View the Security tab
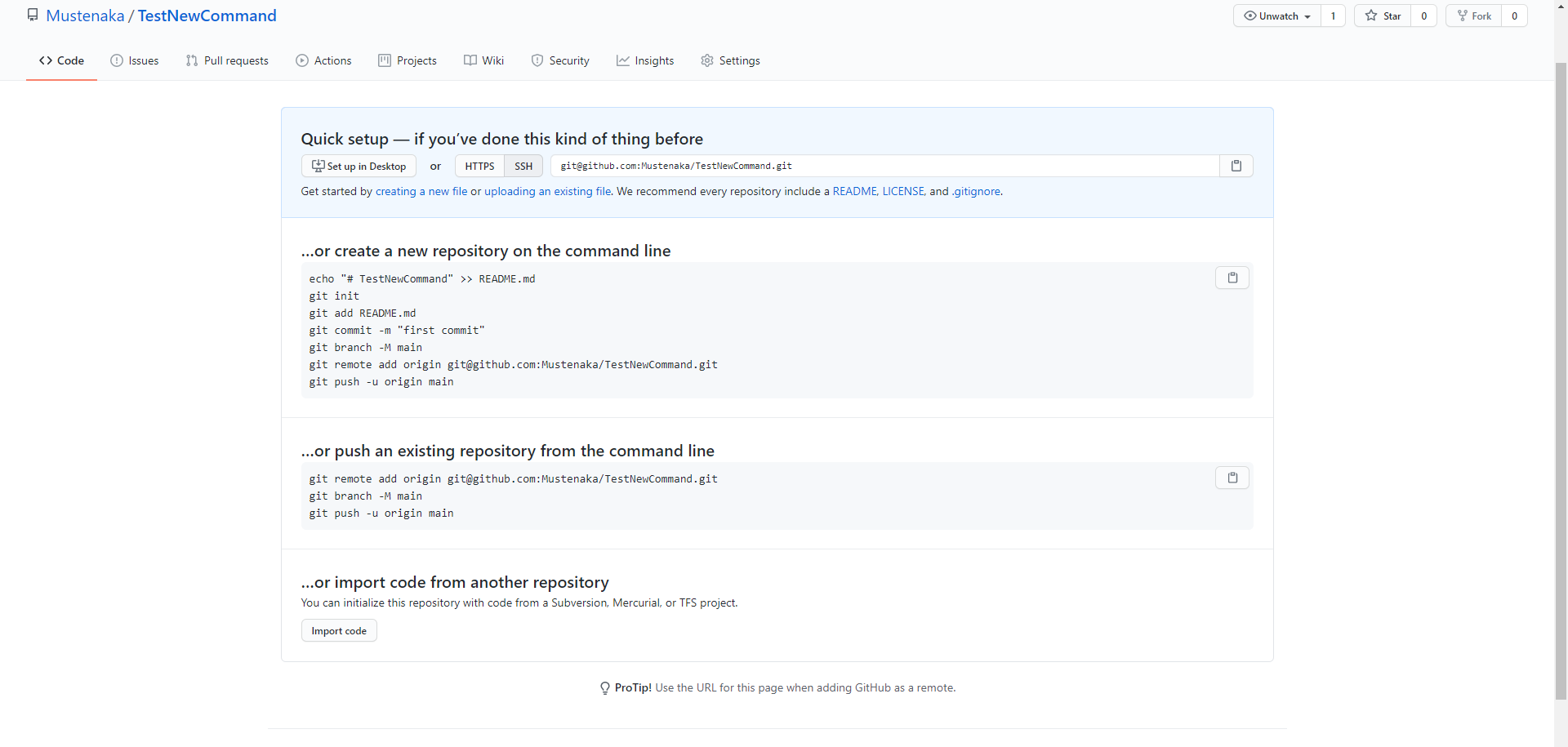 (x=560, y=60)
